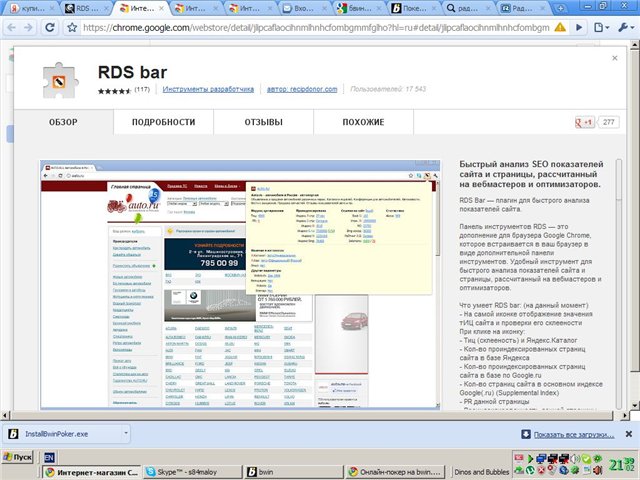Open the Инструменты разработчика category link

(209, 90)
